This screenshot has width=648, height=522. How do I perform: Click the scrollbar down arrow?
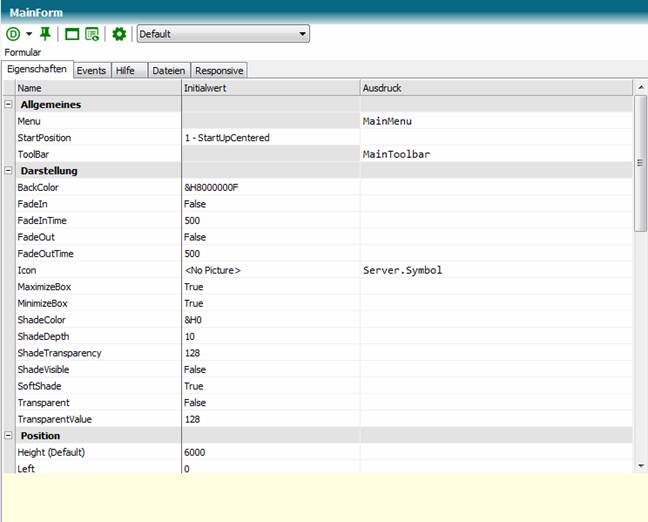pyautogui.click(x=640, y=465)
